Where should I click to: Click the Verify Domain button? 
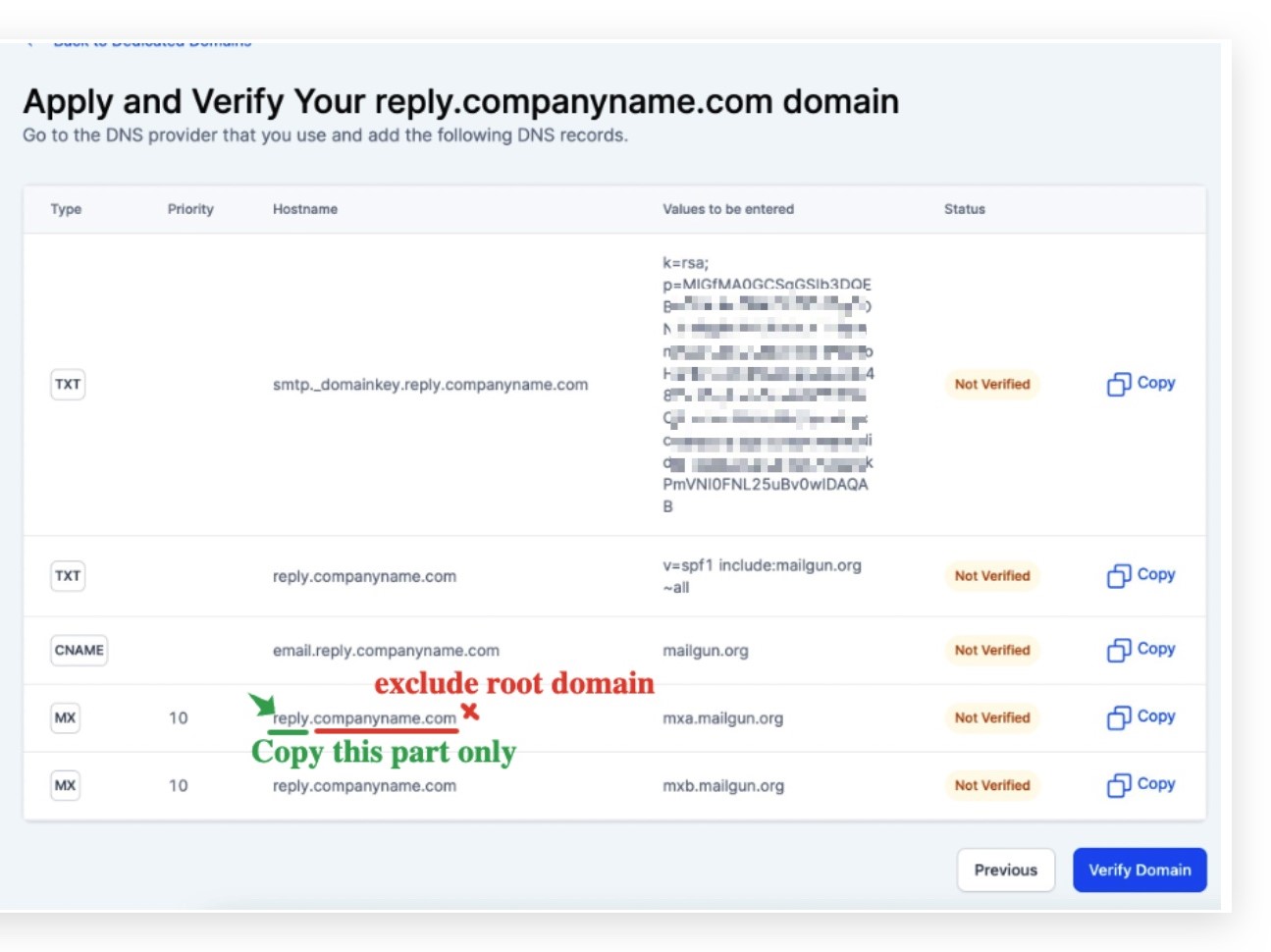click(x=1139, y=870)
